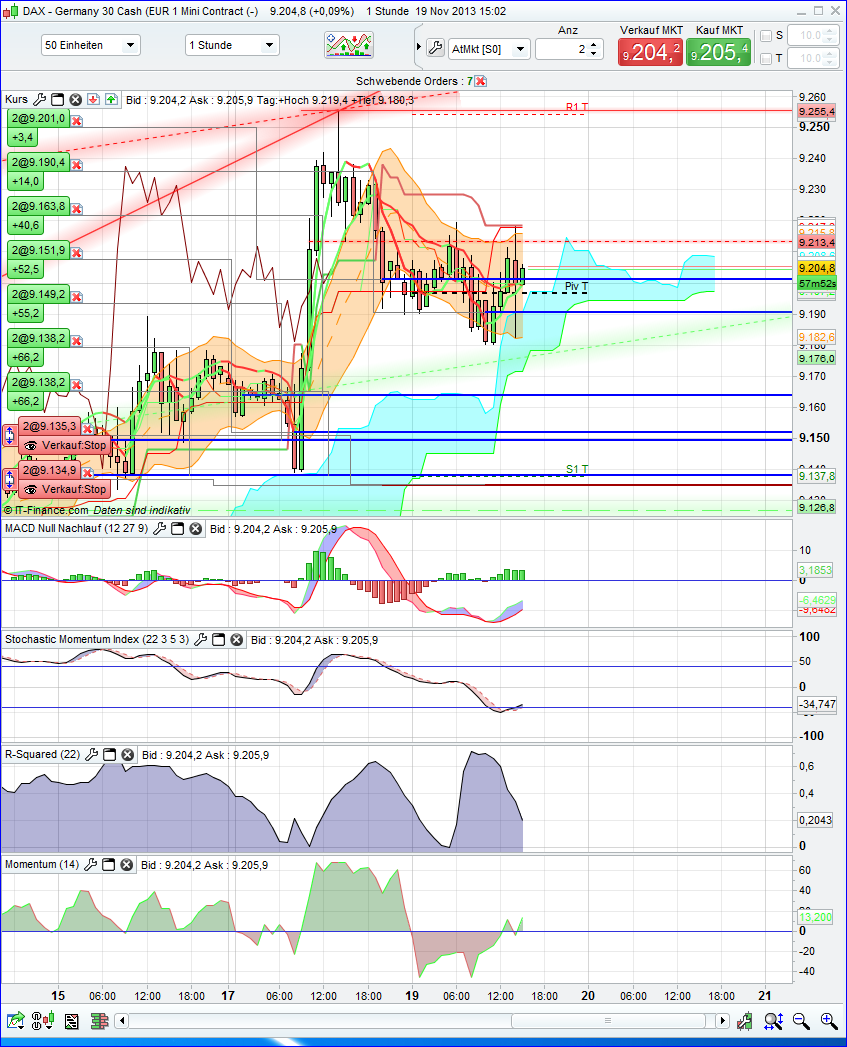Screen dimensions: 847x1047
Task: Open the Kurs panel settings with the wrench icon
Action: (x=39, y=99)
